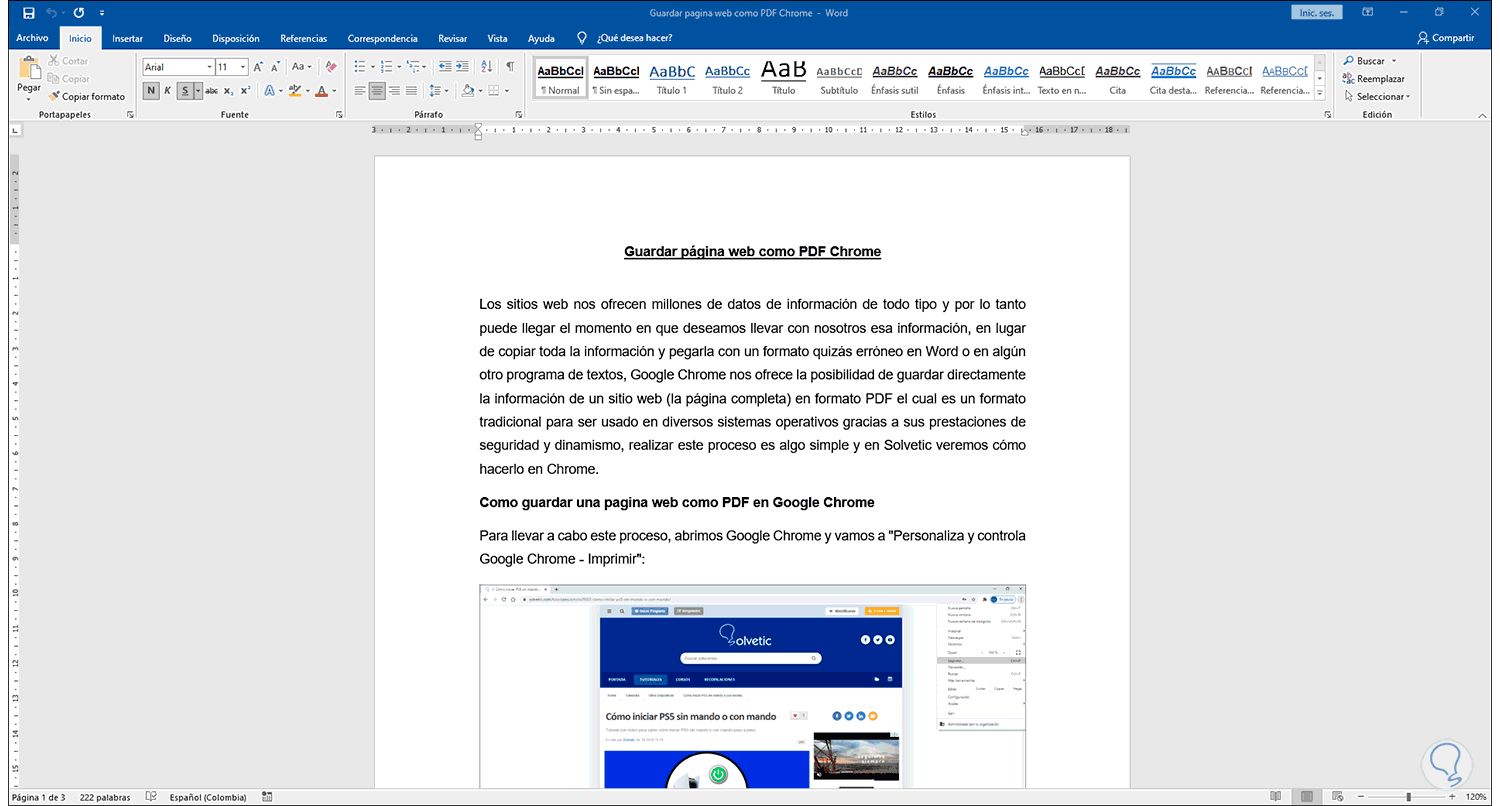
Task: Go to the Referencias tab
Action: pyautogui.click(x=303, y=38)
